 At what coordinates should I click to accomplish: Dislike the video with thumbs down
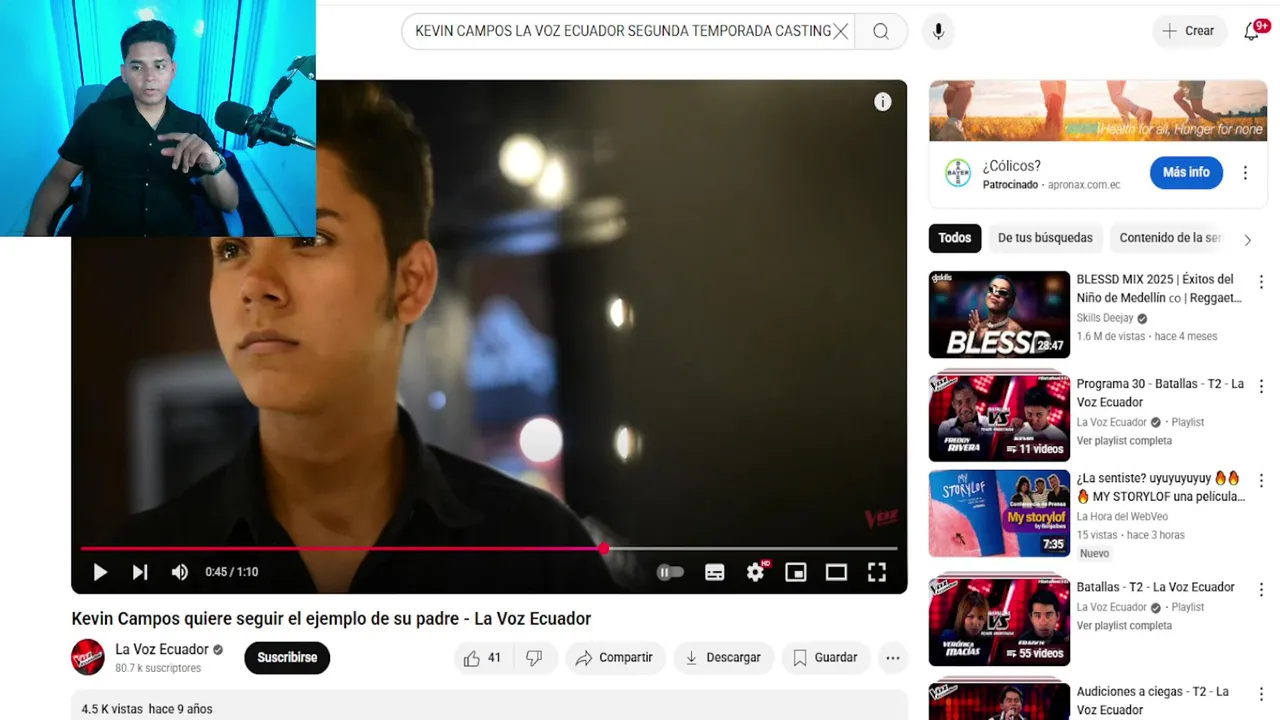[x=535, y=657]
